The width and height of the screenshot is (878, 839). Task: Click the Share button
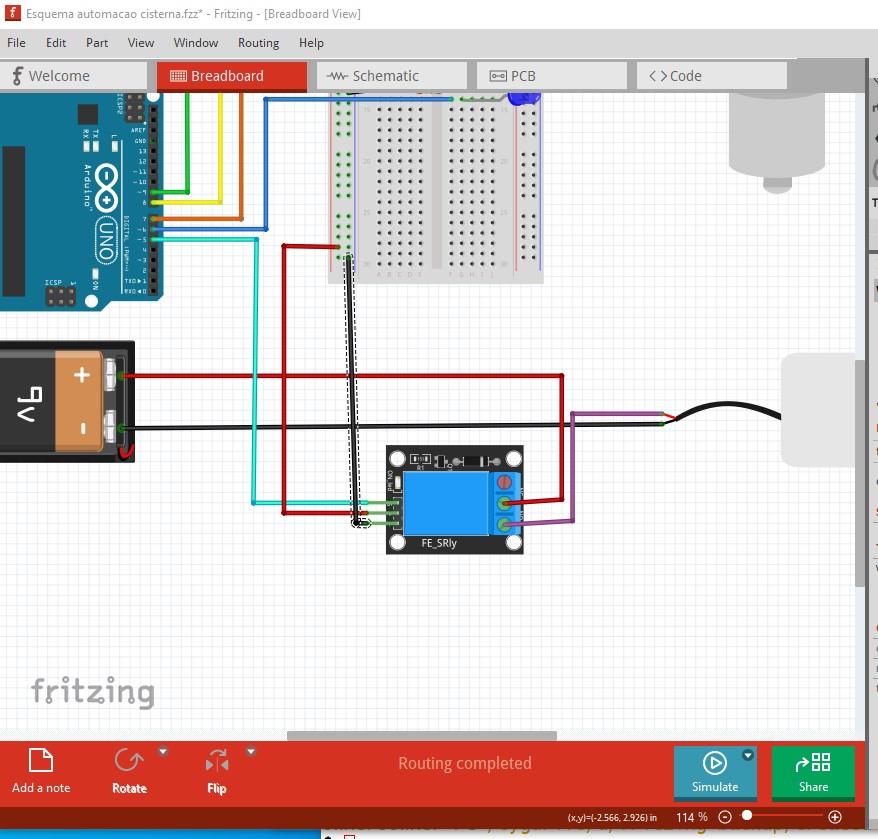(813, 772)
